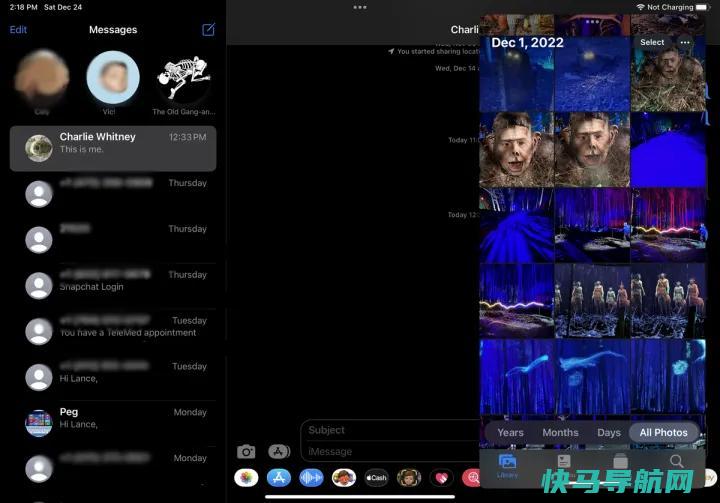Screen dimensions: 720x503
Task: Tap the Charlie Whitney contact avatar
Action: [39, 148]
